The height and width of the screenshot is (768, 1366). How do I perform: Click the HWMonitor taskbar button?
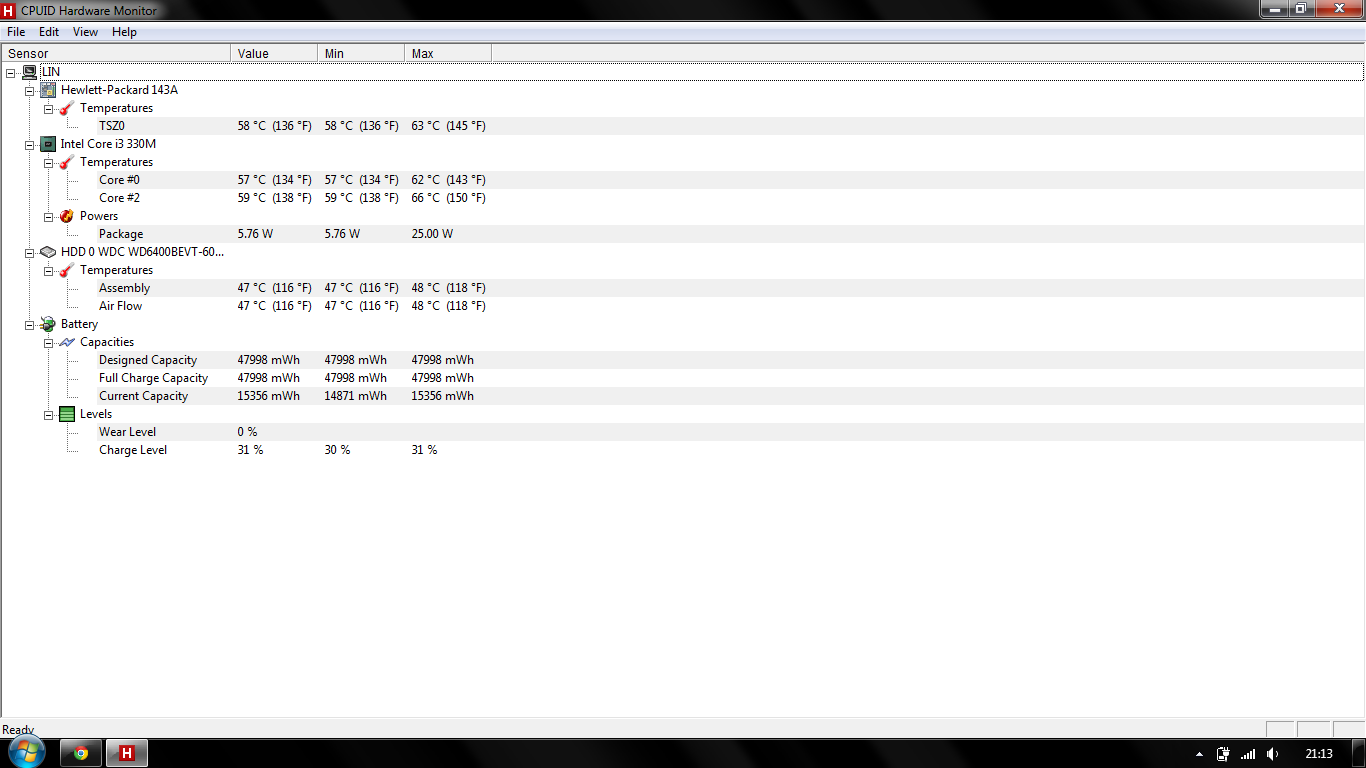[x=127, y=754]
